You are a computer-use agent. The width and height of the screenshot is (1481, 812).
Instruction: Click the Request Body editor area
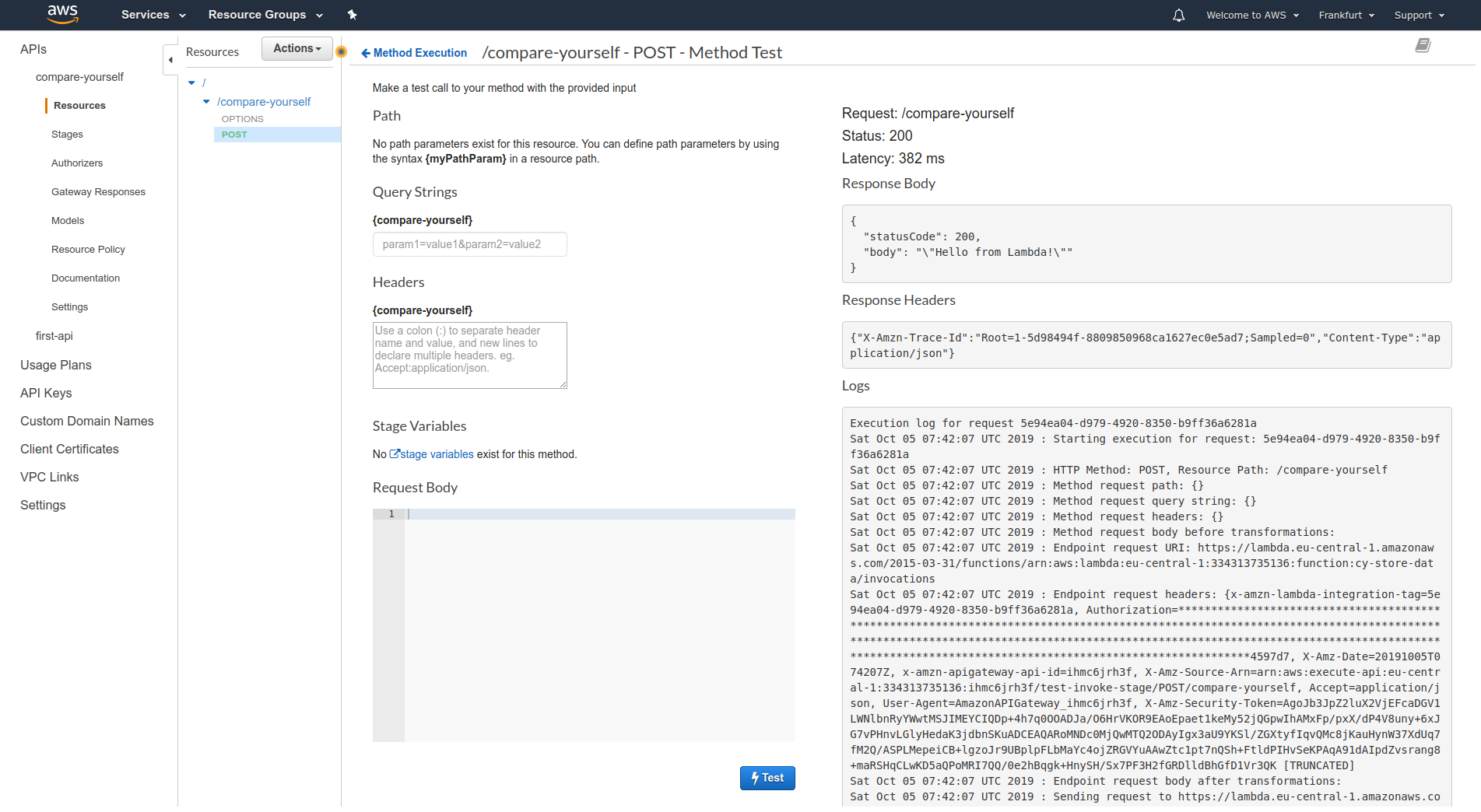pos(599,625)
